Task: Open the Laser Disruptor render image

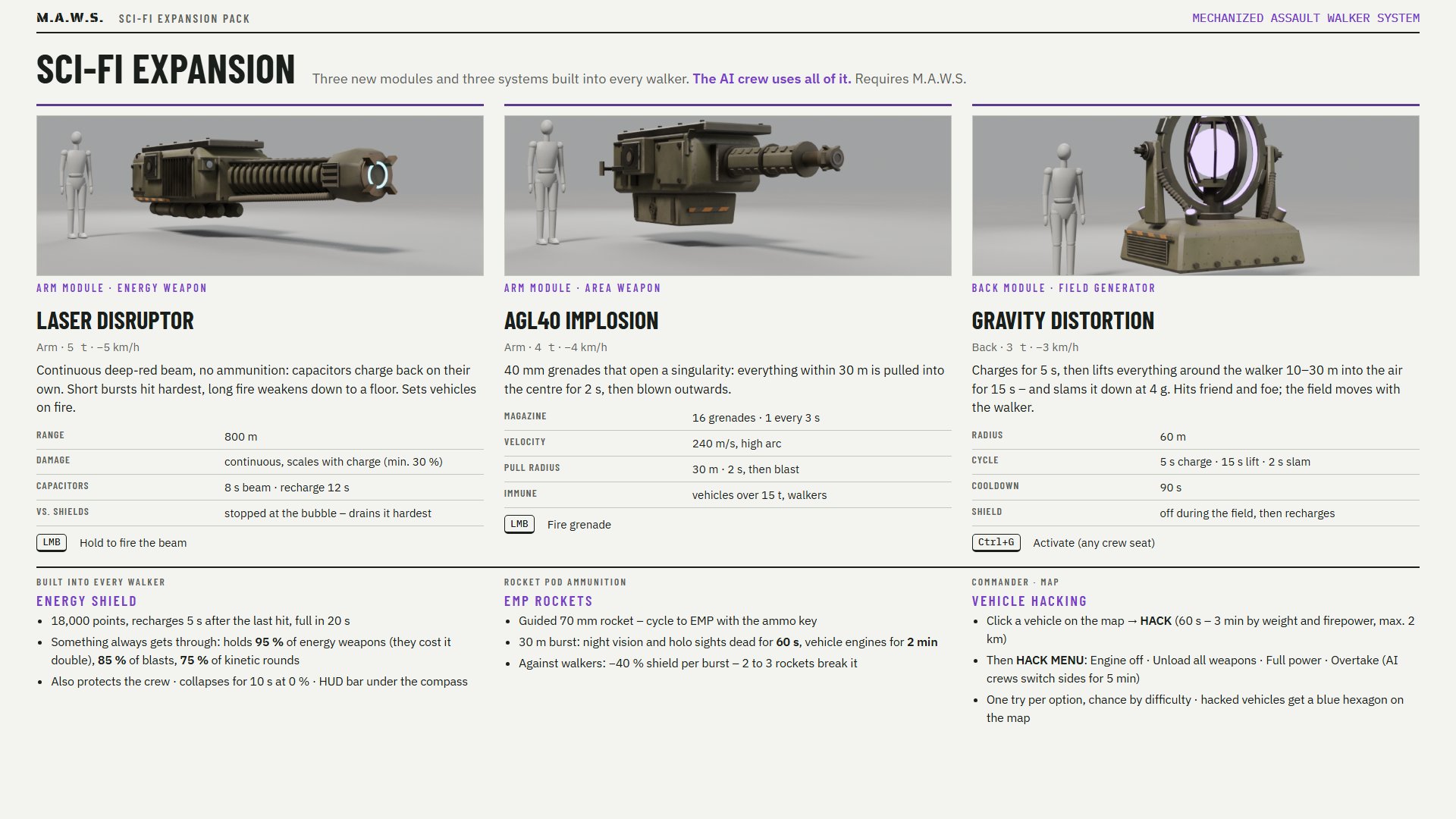Action: 260,196
